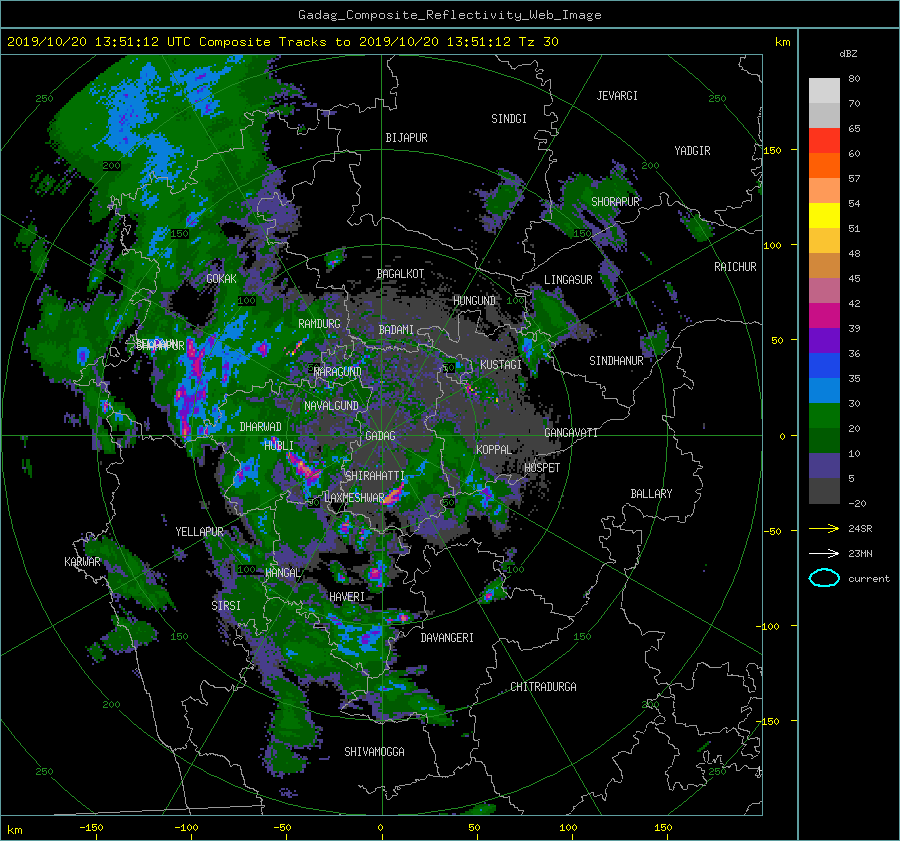The width and height of the screenshot is (900, 841).
Task: Click the CHITRADURGA city label
Action: tap(543, 687)
